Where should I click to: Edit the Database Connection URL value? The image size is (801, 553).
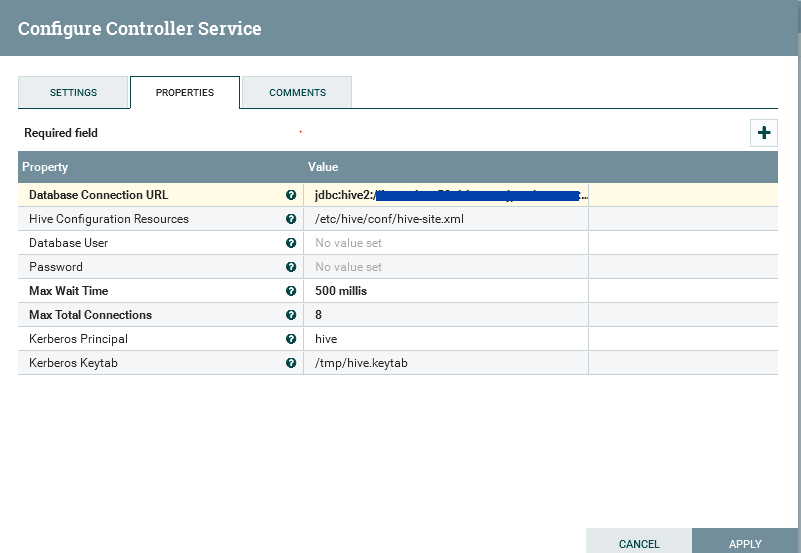(445, 195)
